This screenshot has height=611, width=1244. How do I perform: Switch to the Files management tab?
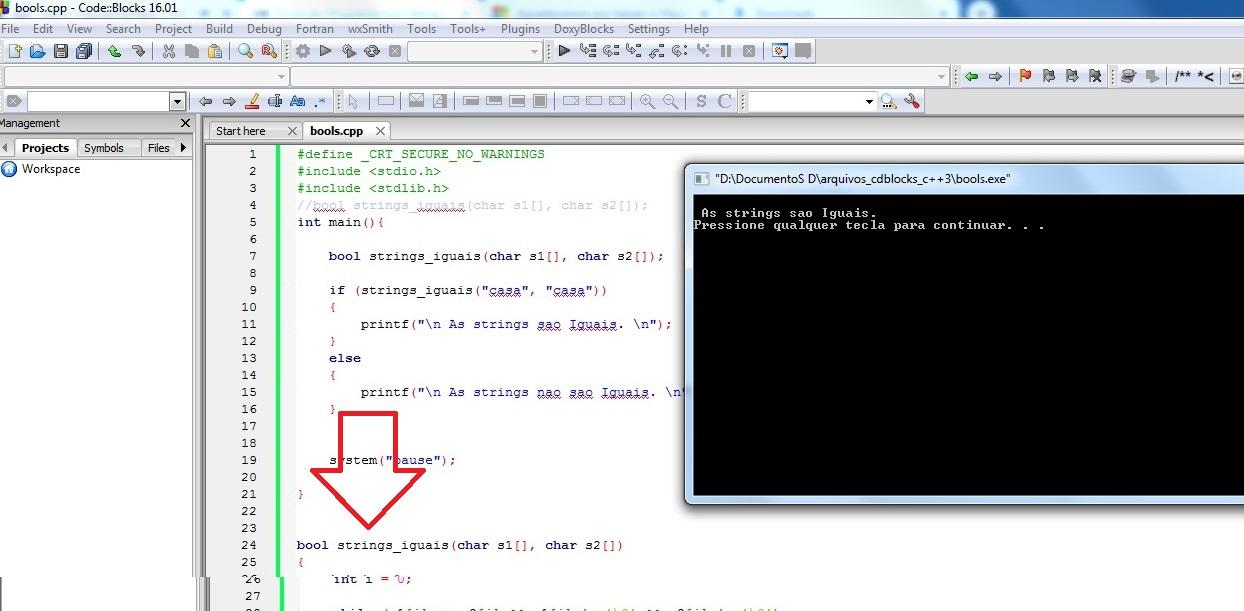click(159, 148)
